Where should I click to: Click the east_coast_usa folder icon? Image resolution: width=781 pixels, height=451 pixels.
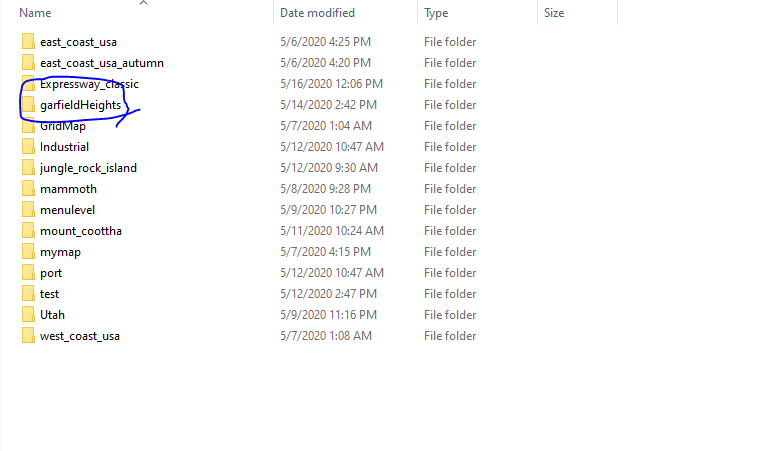(28, 42)
